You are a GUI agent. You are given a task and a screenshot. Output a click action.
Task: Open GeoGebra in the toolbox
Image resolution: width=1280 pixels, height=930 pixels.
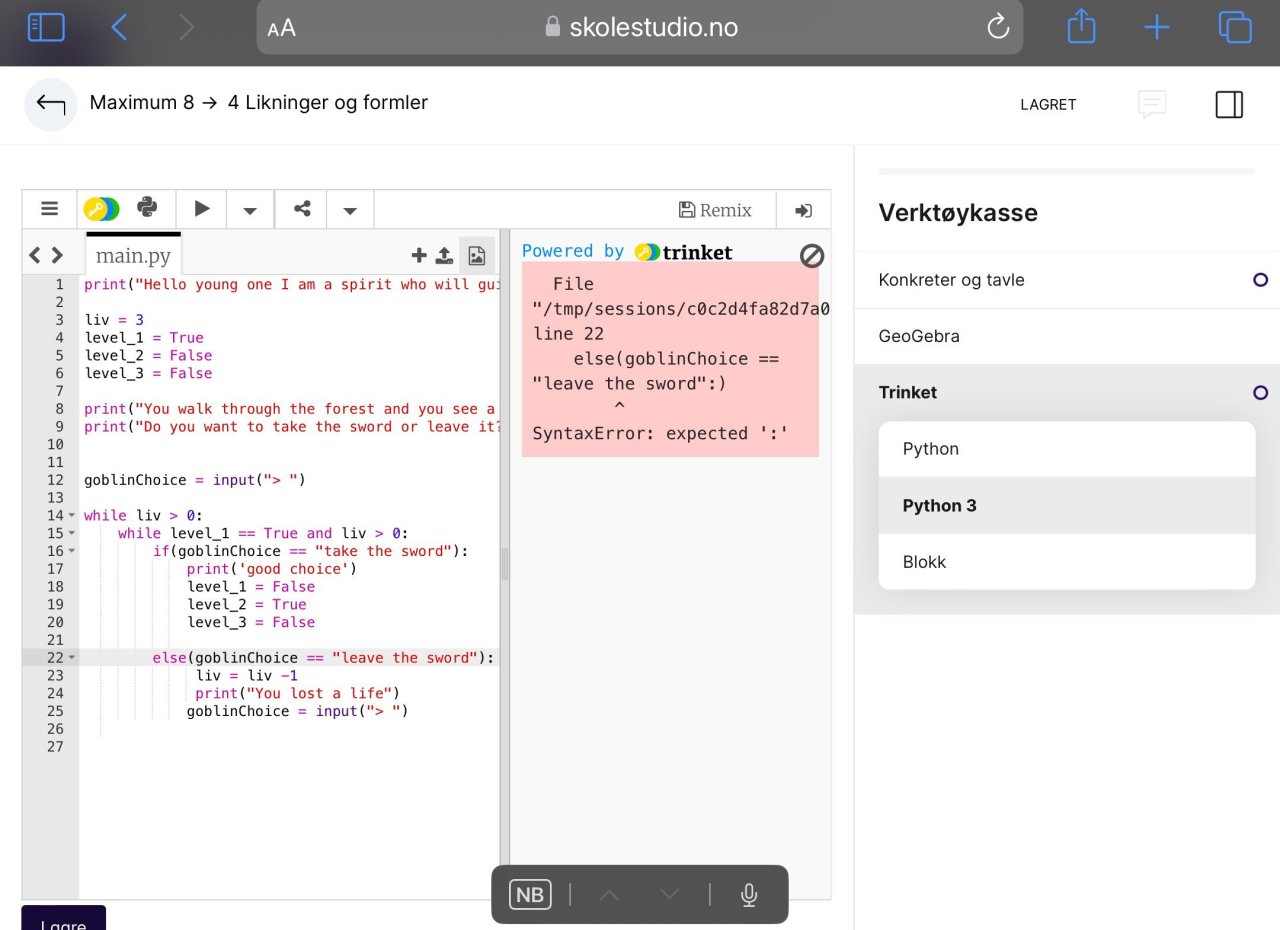tap(919, 336)
